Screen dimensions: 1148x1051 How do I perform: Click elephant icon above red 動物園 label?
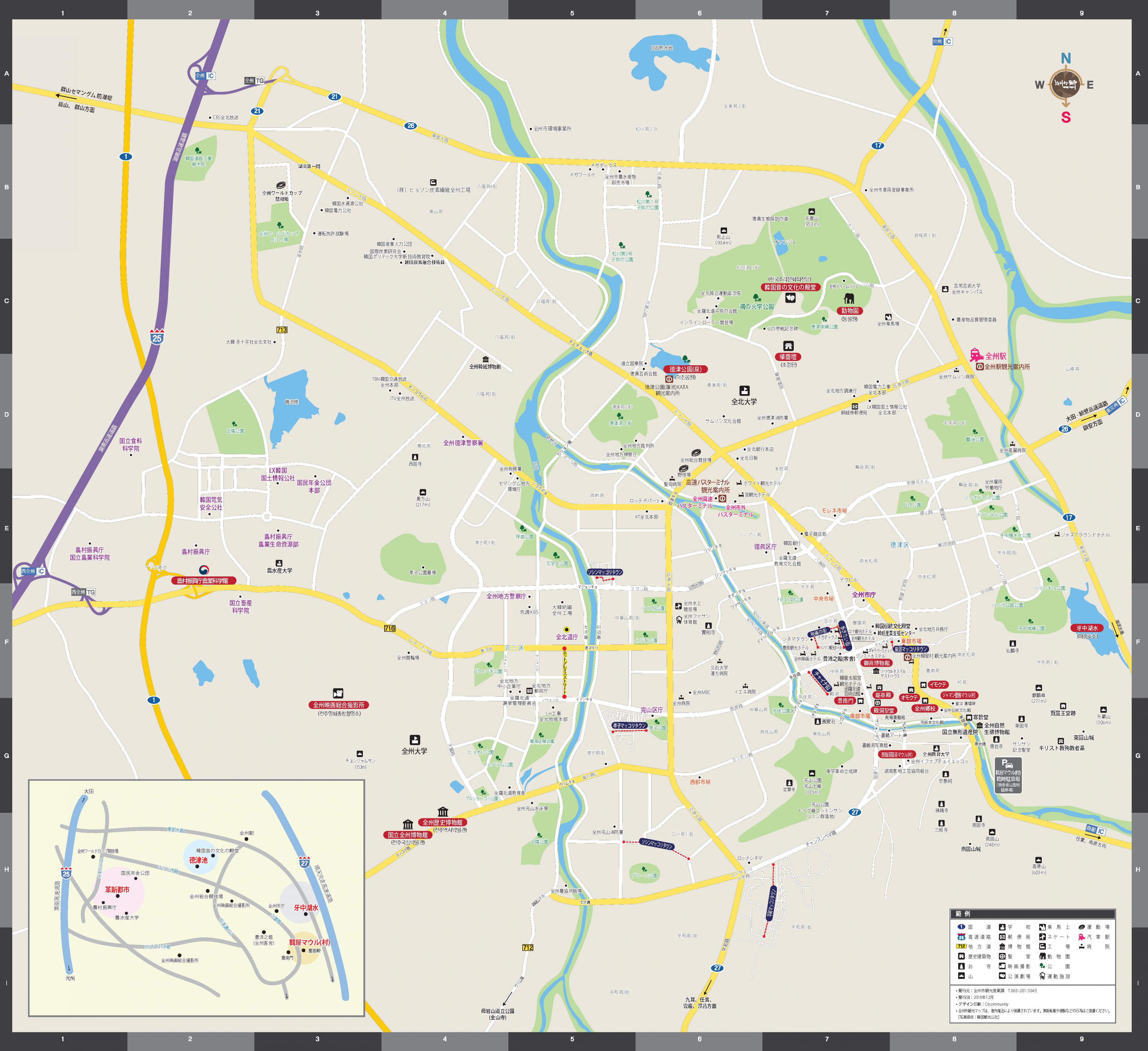tap(849, 299)
